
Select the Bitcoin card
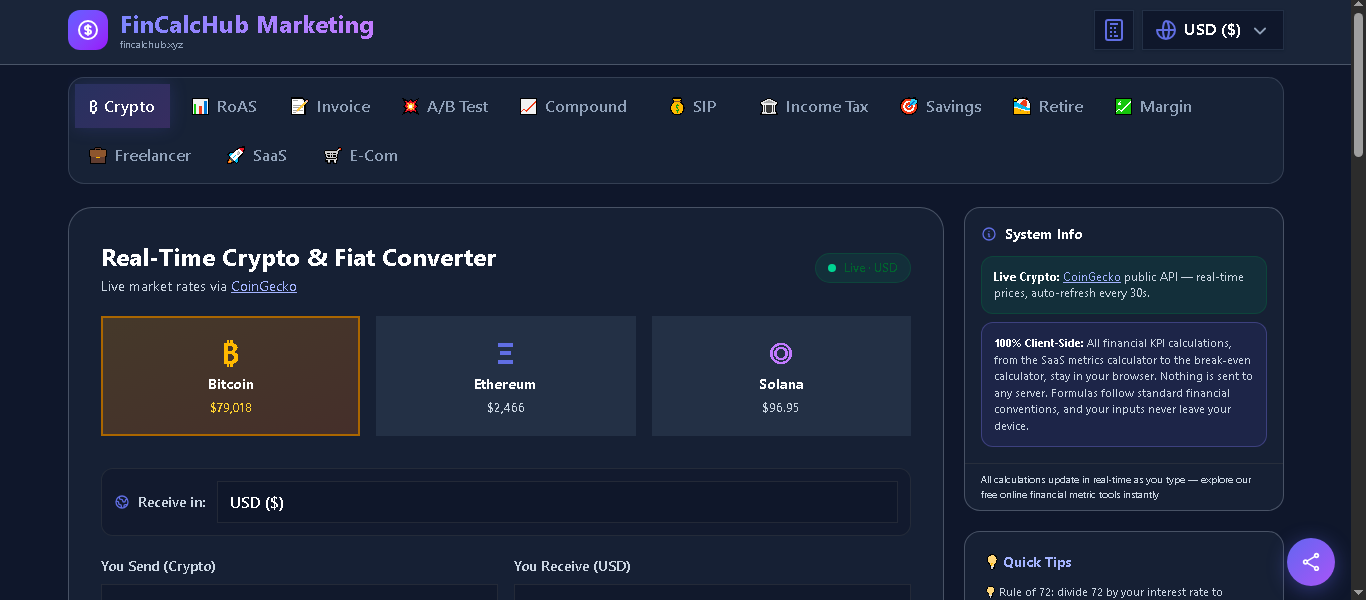230,376
